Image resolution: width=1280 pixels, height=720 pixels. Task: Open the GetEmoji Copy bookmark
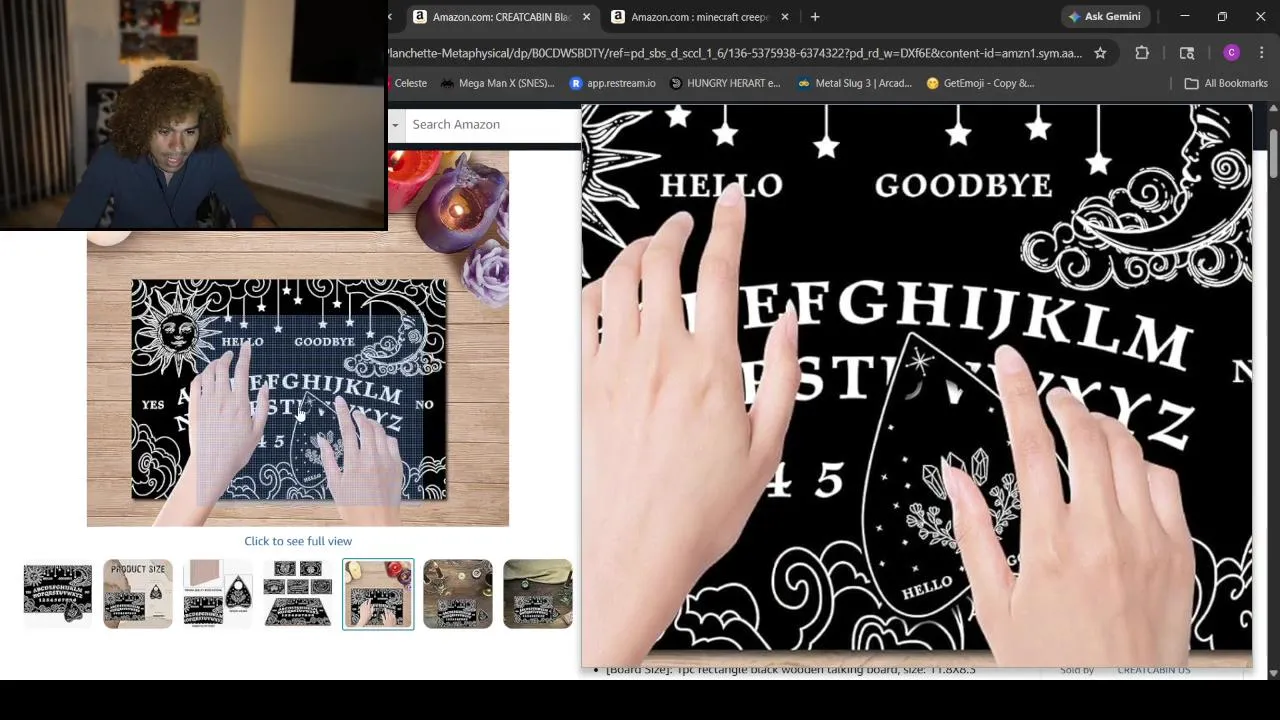(980, 83)
